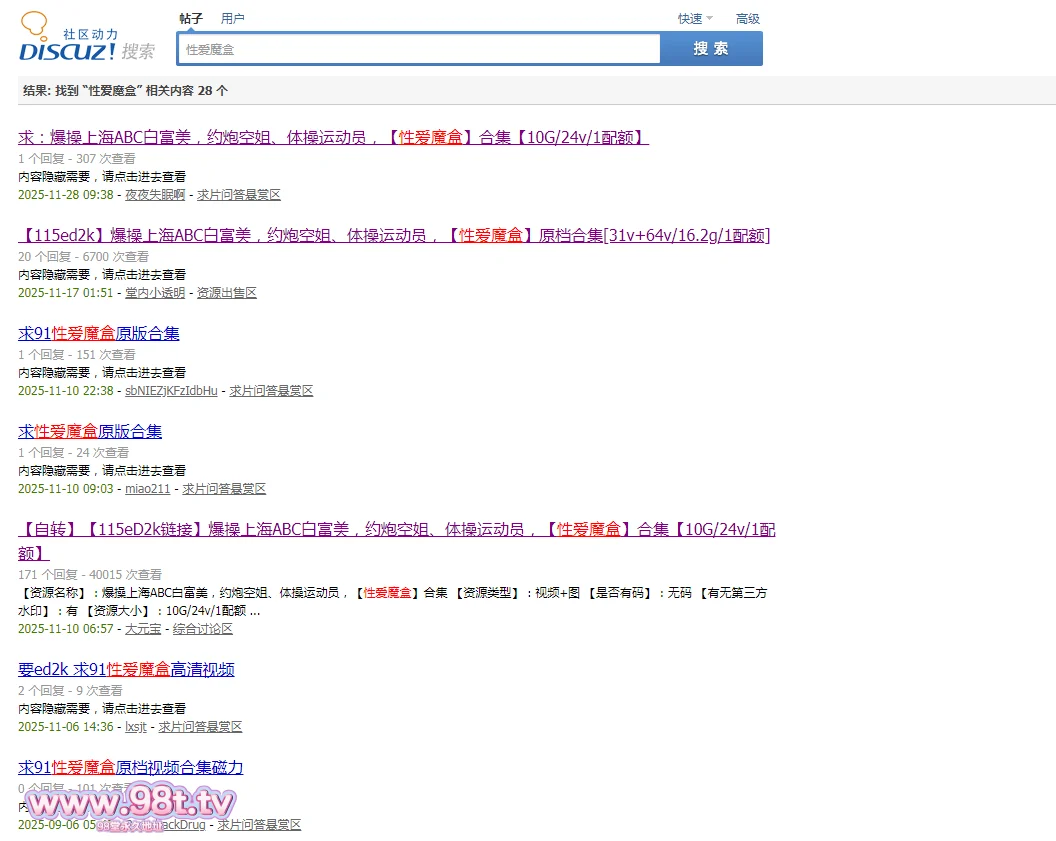The image size is (1056, 841).
Task: Visit author 堂内小透明's profile
Action: point(155,293)
